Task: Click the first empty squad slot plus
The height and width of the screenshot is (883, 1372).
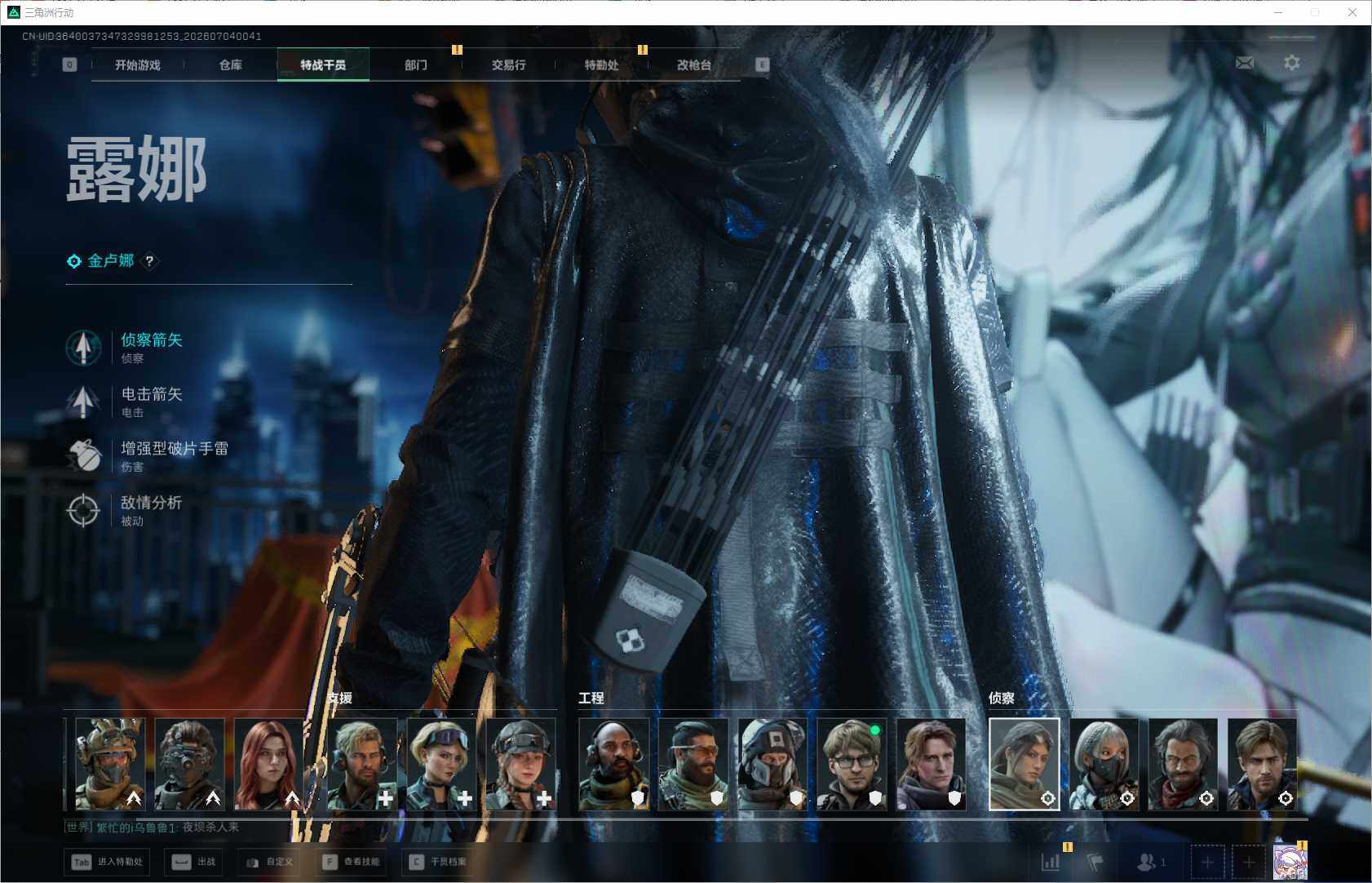Action: click(1208, 862)
